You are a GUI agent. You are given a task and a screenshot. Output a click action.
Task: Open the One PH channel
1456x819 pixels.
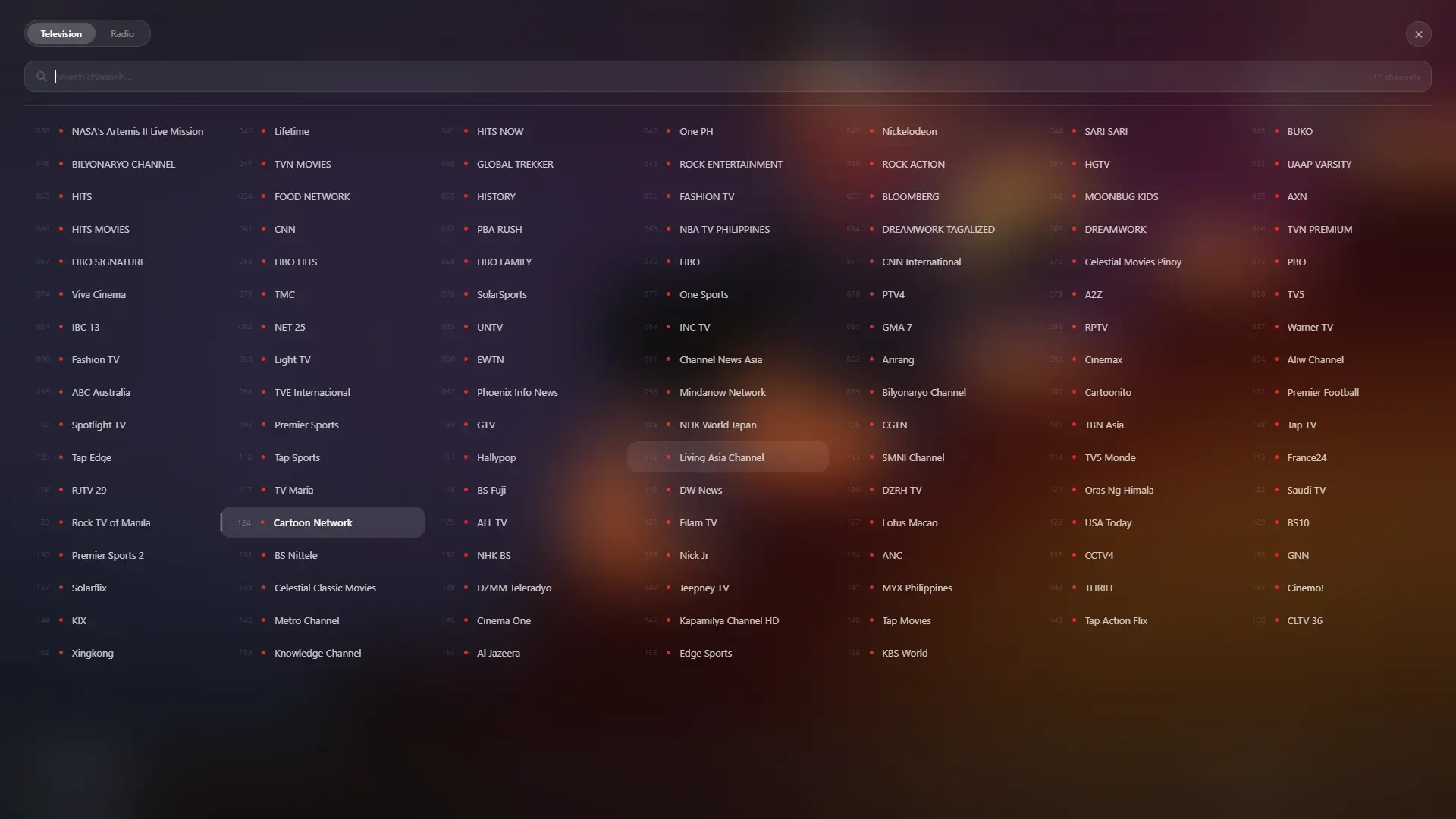(727, 131)
